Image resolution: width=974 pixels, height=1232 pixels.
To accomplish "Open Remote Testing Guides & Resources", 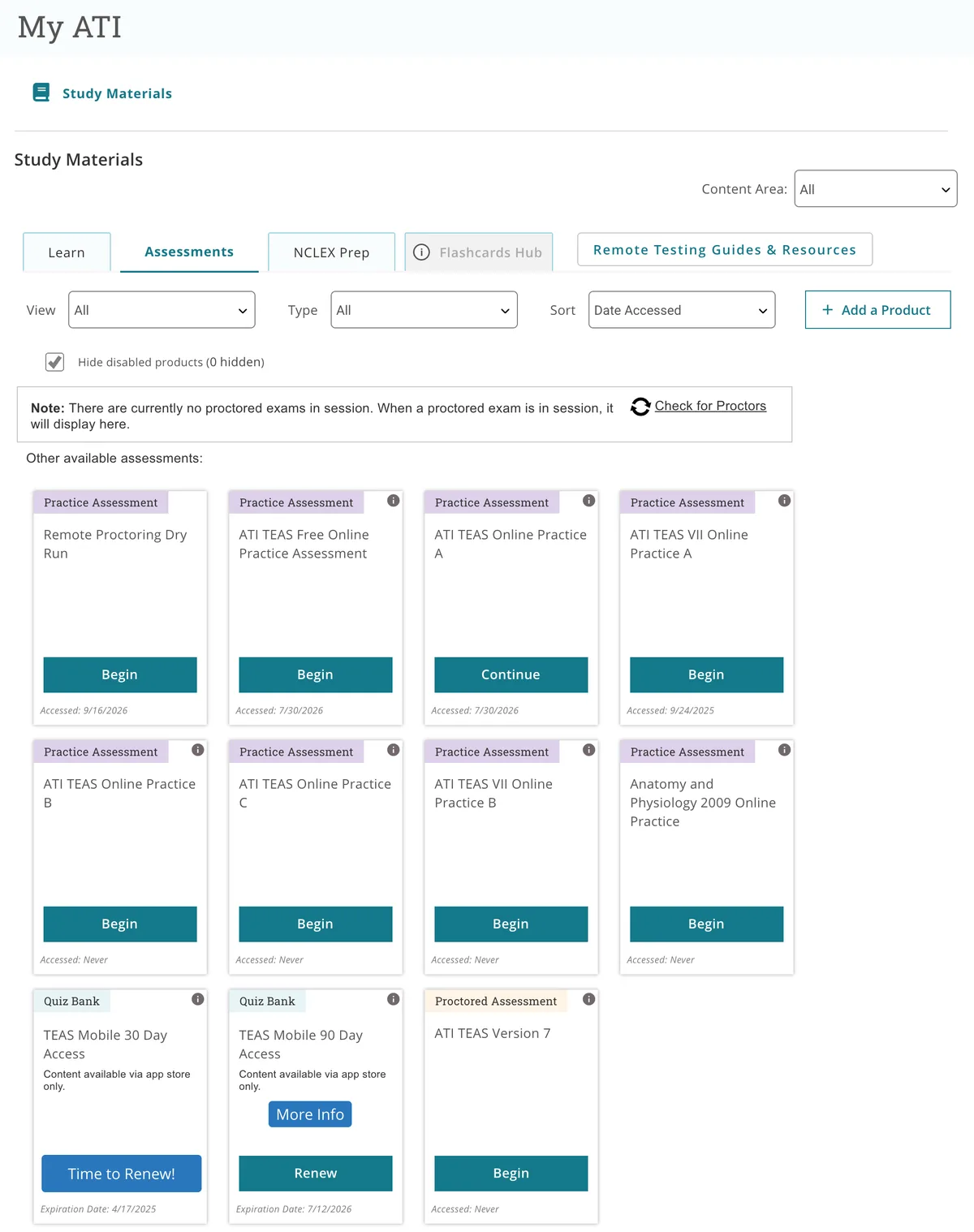I will [725, 249].
